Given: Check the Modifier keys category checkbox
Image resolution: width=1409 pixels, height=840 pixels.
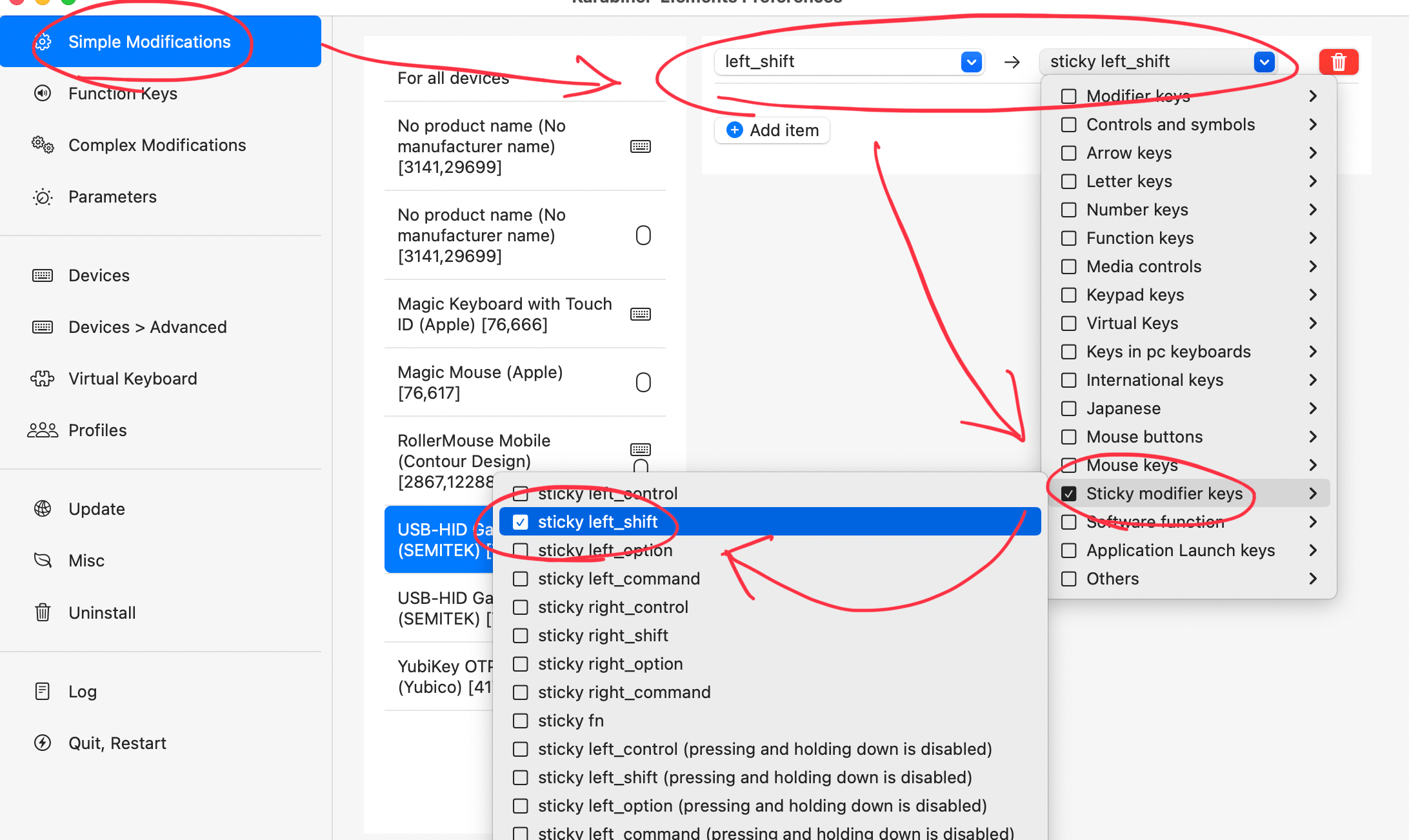Looking at the screenshot, I should pos(1069,96).
